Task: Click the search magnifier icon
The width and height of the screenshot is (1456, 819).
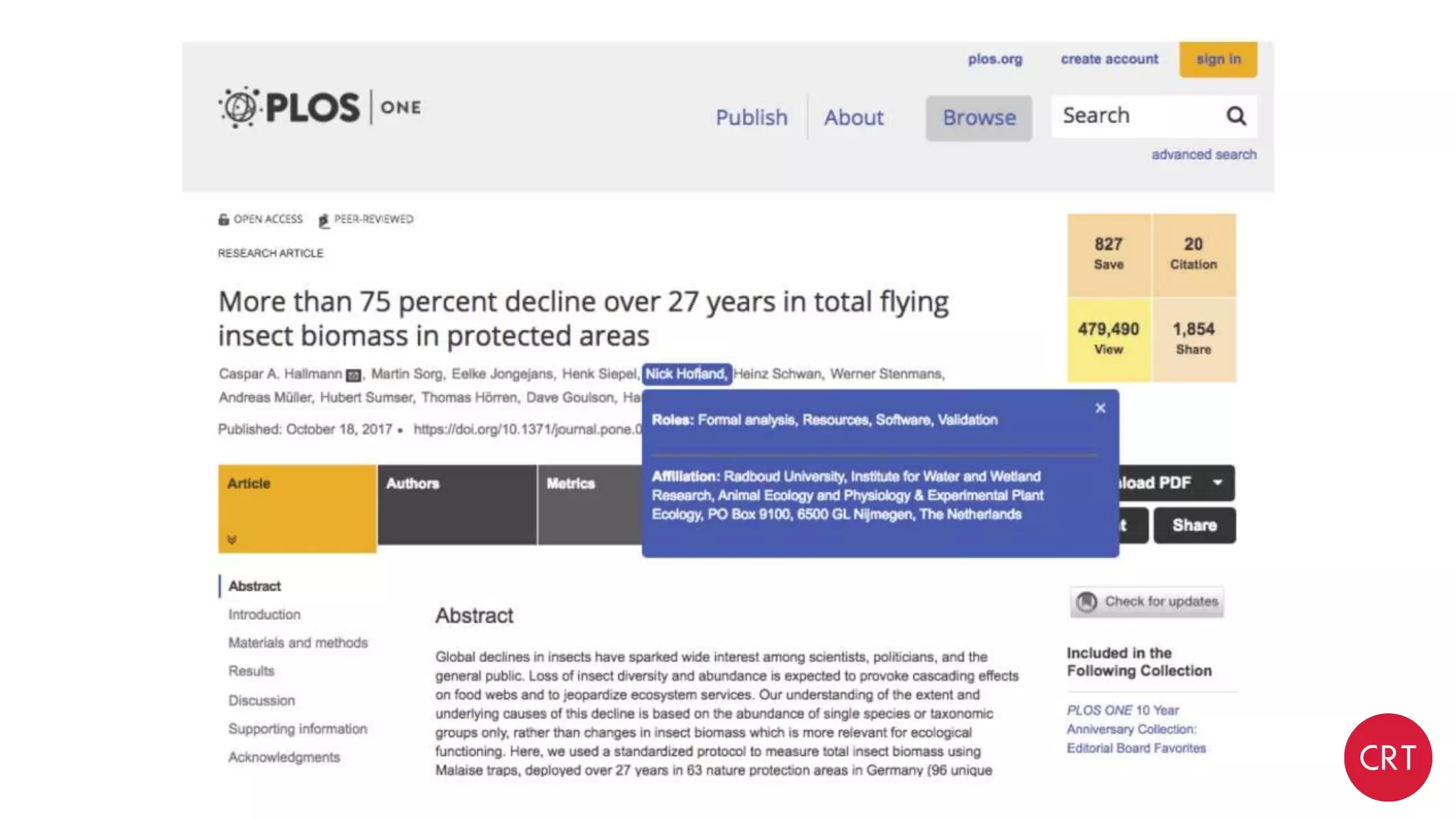Action: [x=1236, y=116]
